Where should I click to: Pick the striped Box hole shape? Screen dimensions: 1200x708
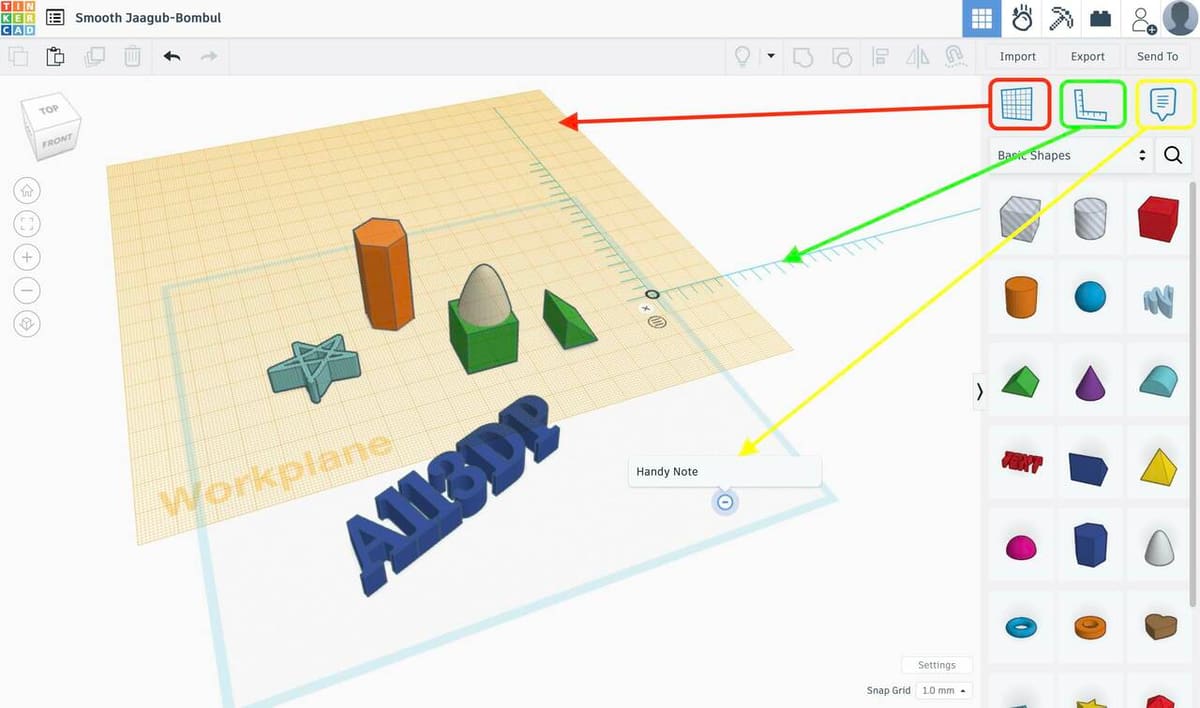pyautogui.click(x=1019, y=216)
